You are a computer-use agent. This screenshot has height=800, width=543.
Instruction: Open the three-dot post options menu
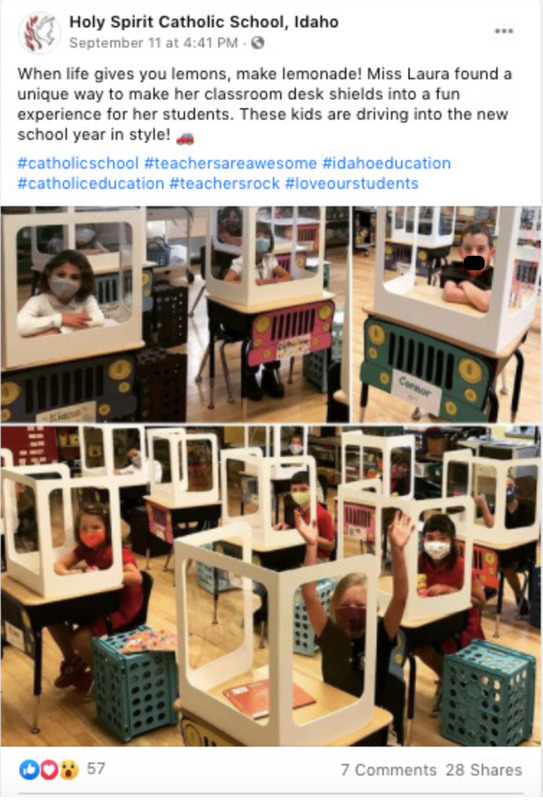point(503,31)
